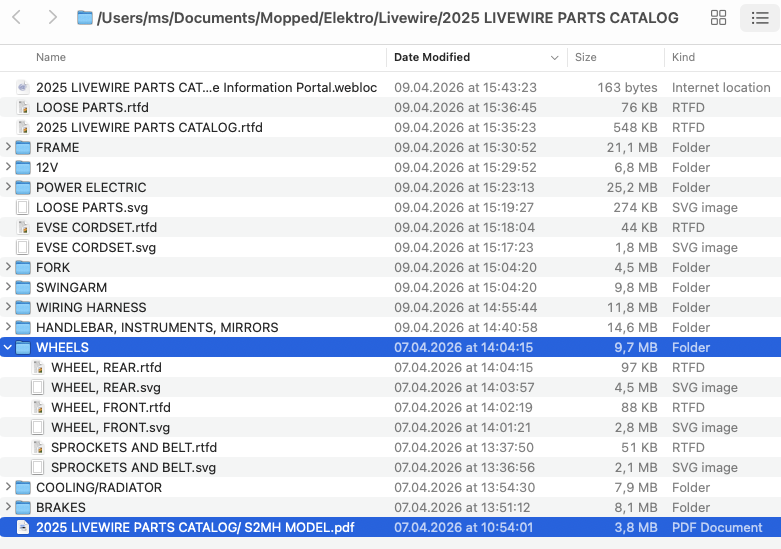Image resolution: width=781 pixels, height=549 pixels.
Task: Sort by the Kind column header
Action: [x=684, y=57]
